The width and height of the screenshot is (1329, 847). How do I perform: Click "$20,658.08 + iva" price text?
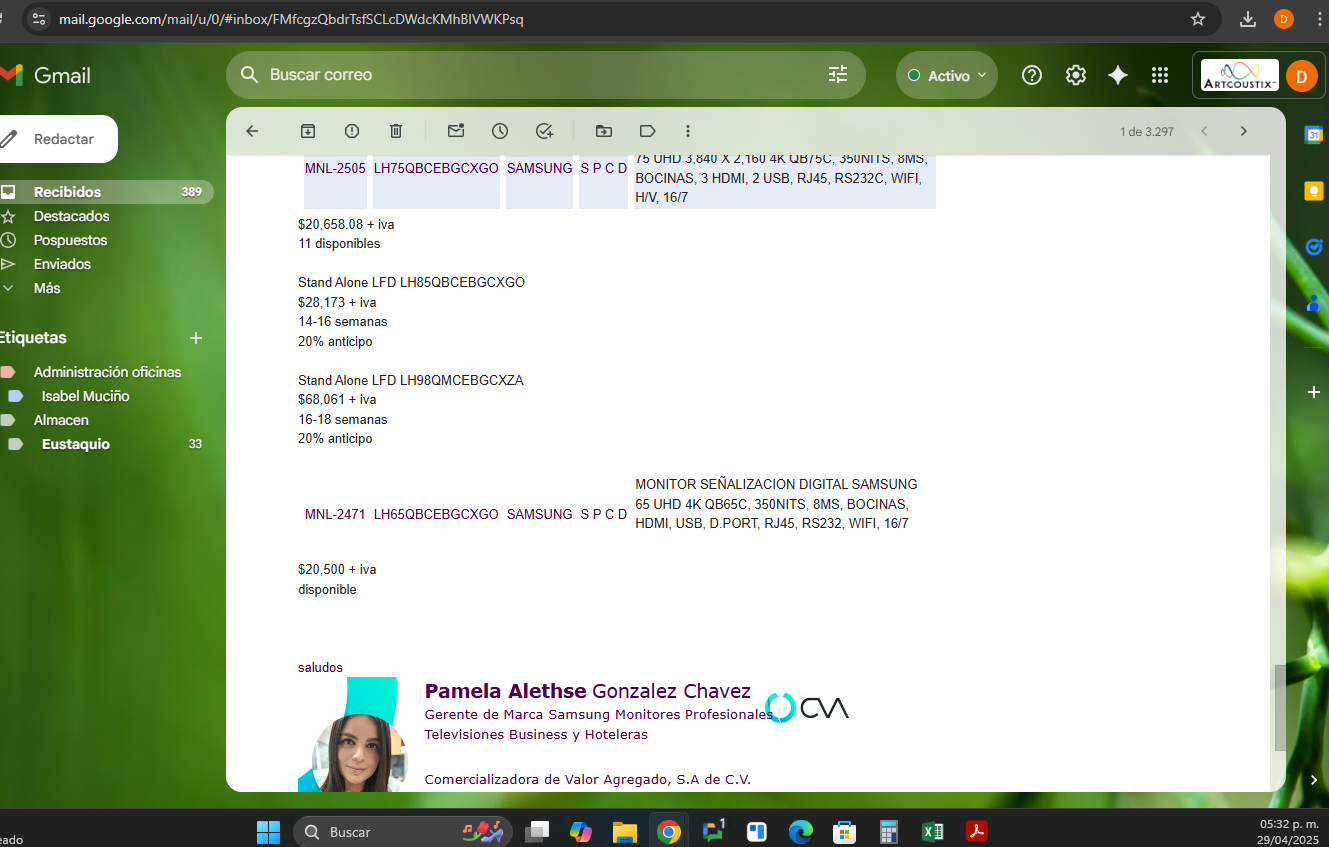click(x=346, y=224)
